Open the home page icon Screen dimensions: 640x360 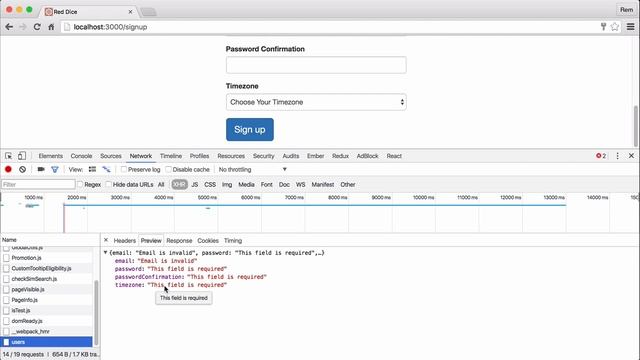[51, 27]
